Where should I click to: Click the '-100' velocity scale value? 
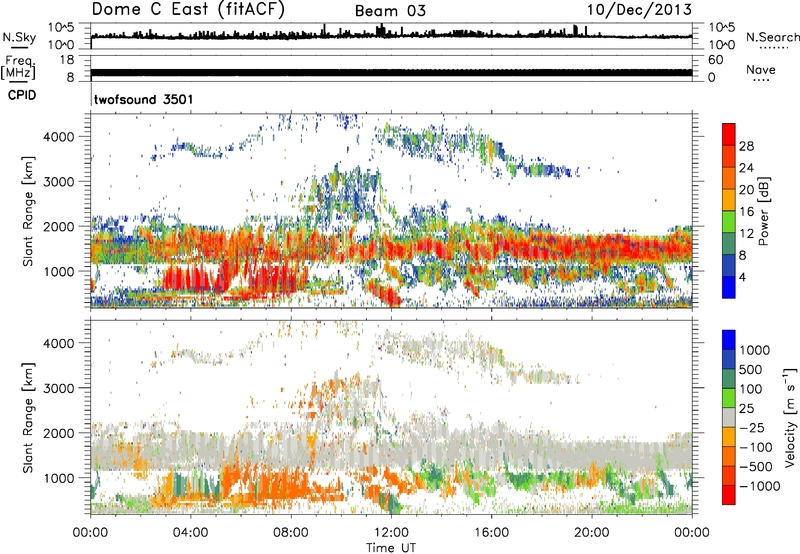click(755, 447)
